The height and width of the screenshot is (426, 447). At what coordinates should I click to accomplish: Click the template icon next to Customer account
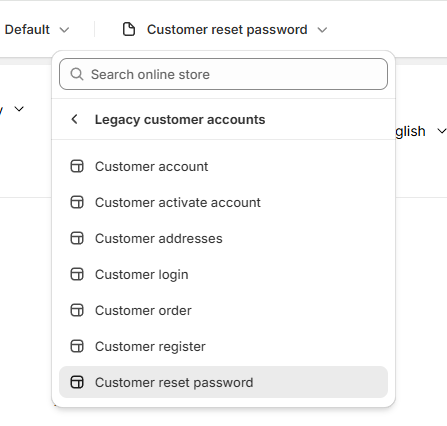pyautogui.click(x=77, y=166)
